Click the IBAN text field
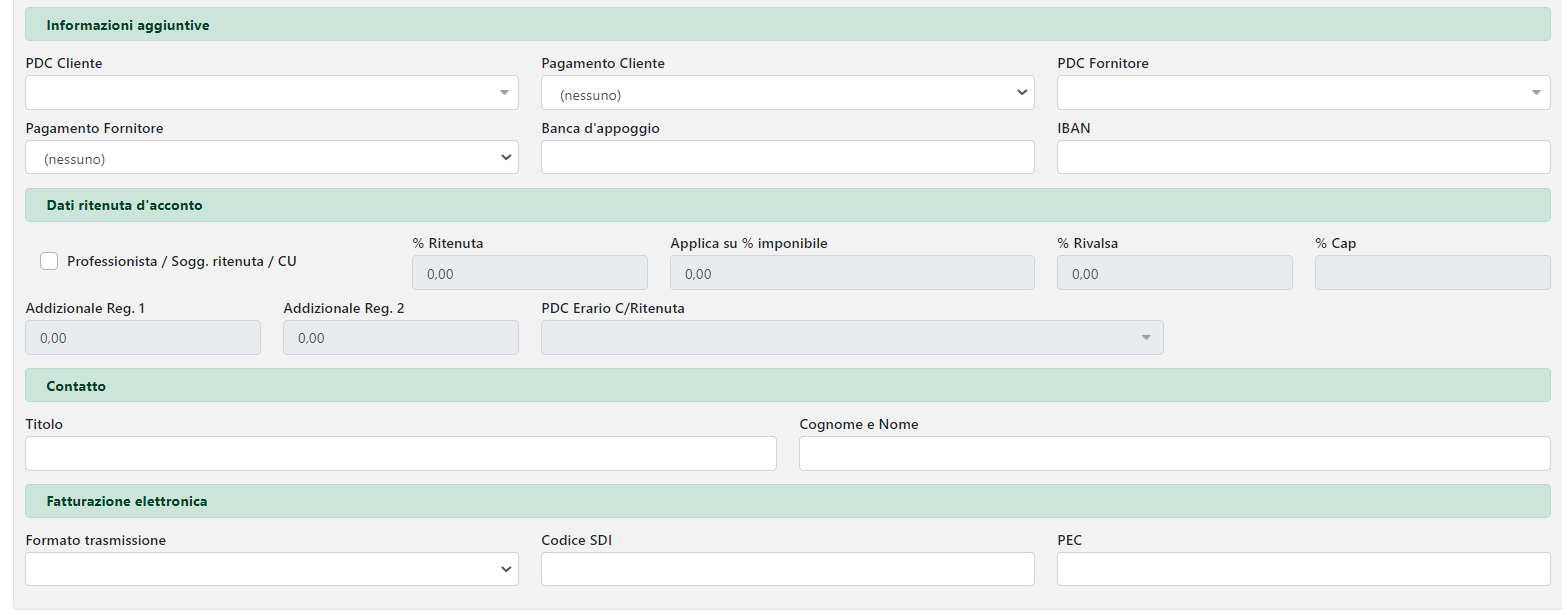The image size is (1567, 615). pos(1303,158)
